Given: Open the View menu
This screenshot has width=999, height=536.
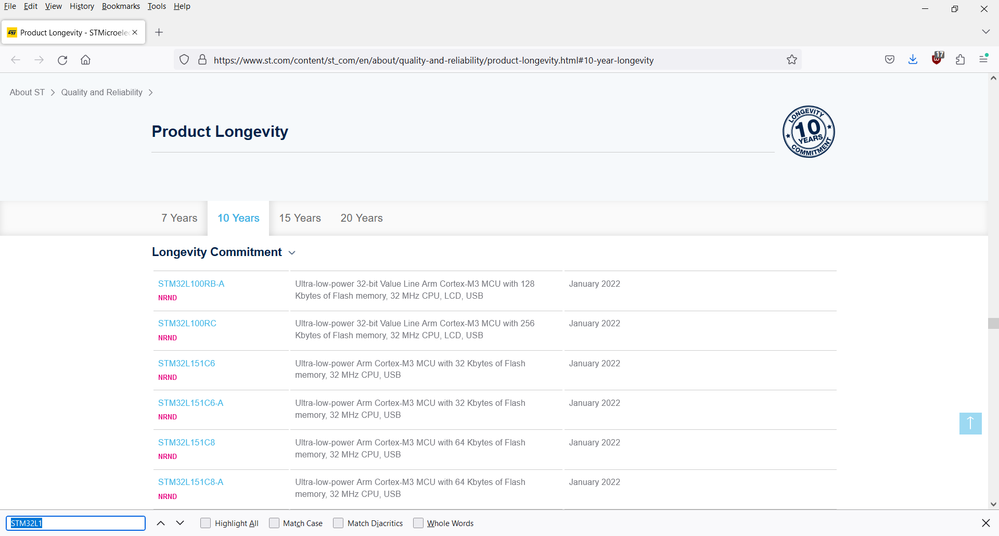Looking at the screenshot, I should pos(53,6).
